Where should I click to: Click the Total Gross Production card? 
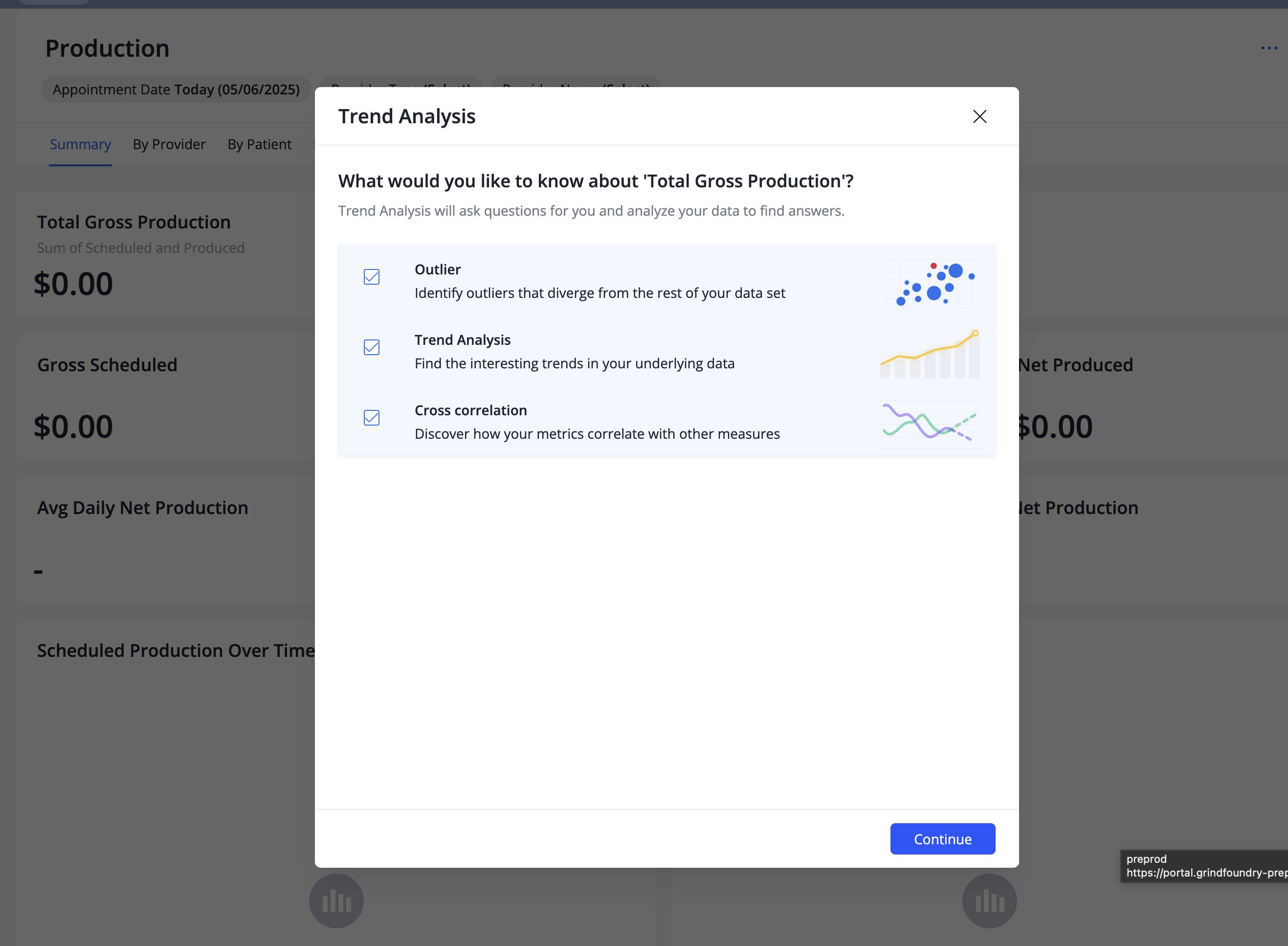166,255
